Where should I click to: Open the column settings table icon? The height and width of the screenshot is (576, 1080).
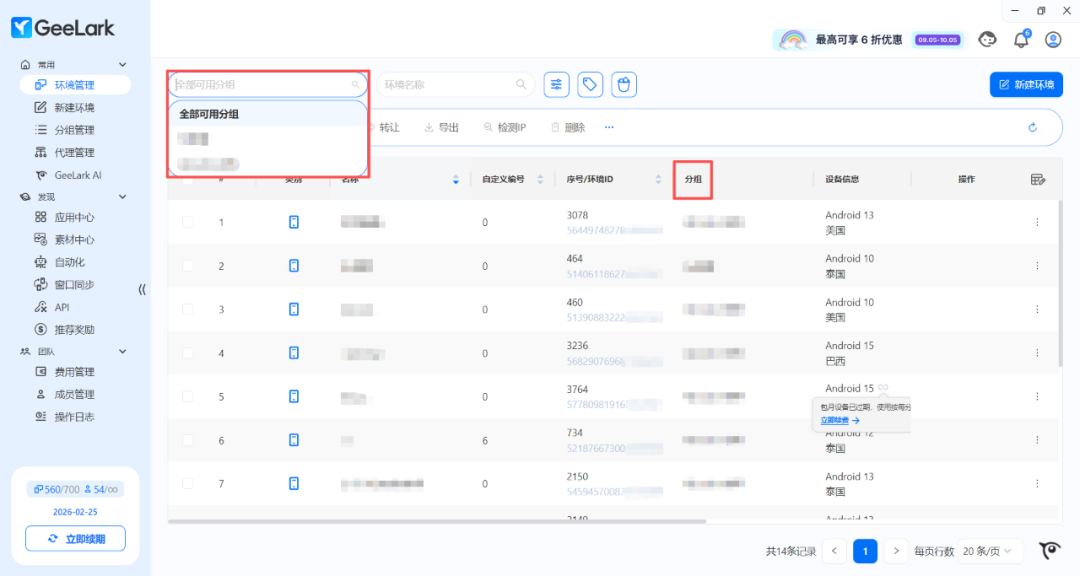(x=1037, y=179)
